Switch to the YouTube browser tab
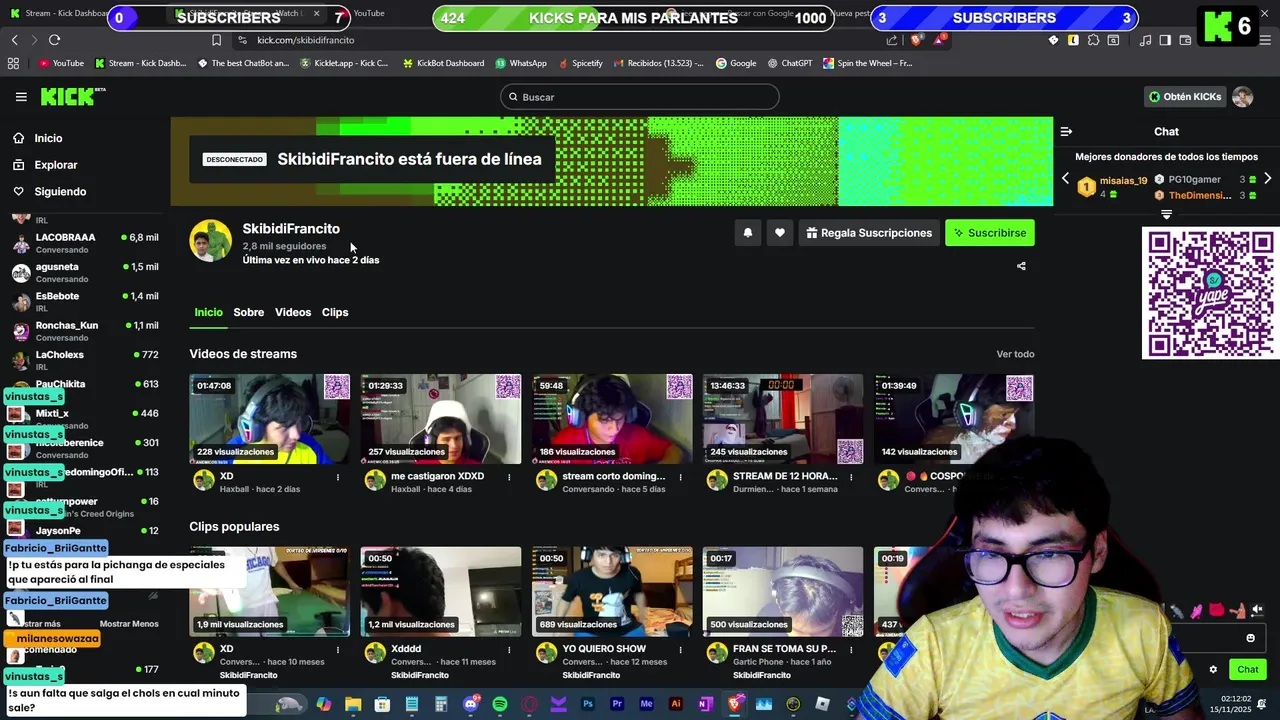 coord(368,13)
